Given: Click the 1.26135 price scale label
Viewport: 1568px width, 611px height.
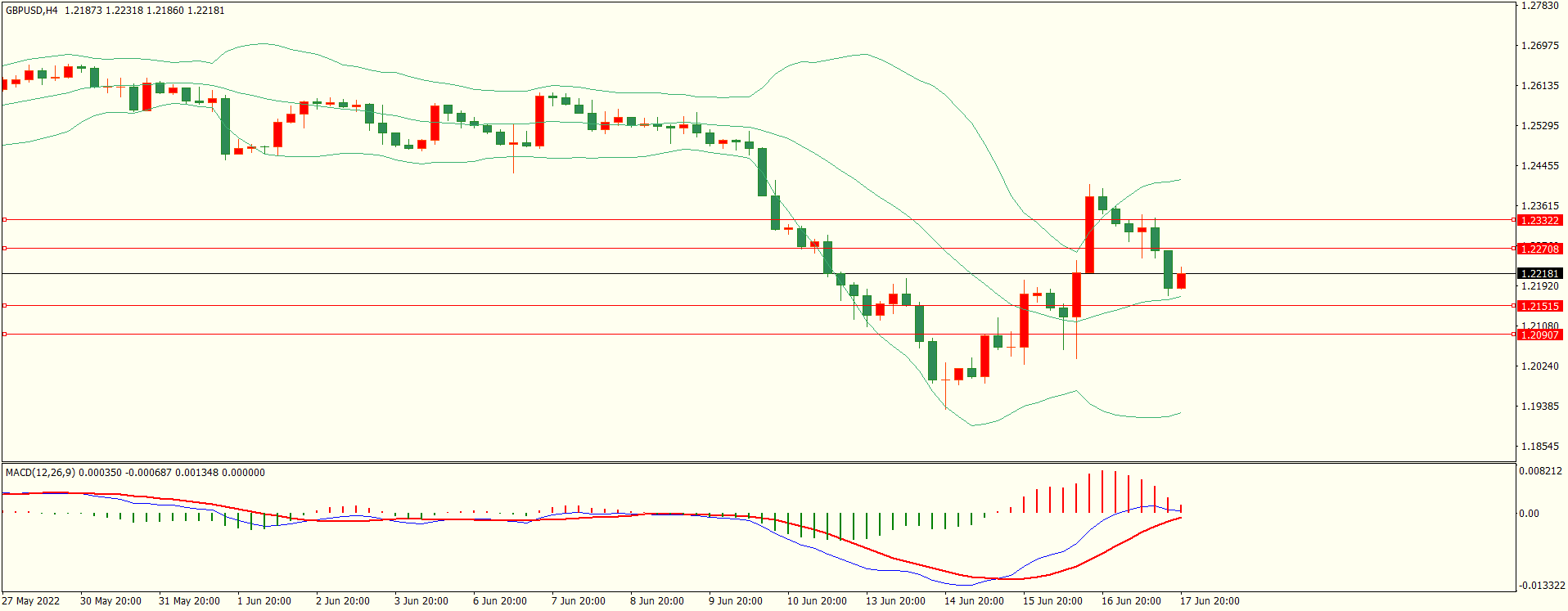Looking at the screenshot, I should click(x=1539, y=86).
